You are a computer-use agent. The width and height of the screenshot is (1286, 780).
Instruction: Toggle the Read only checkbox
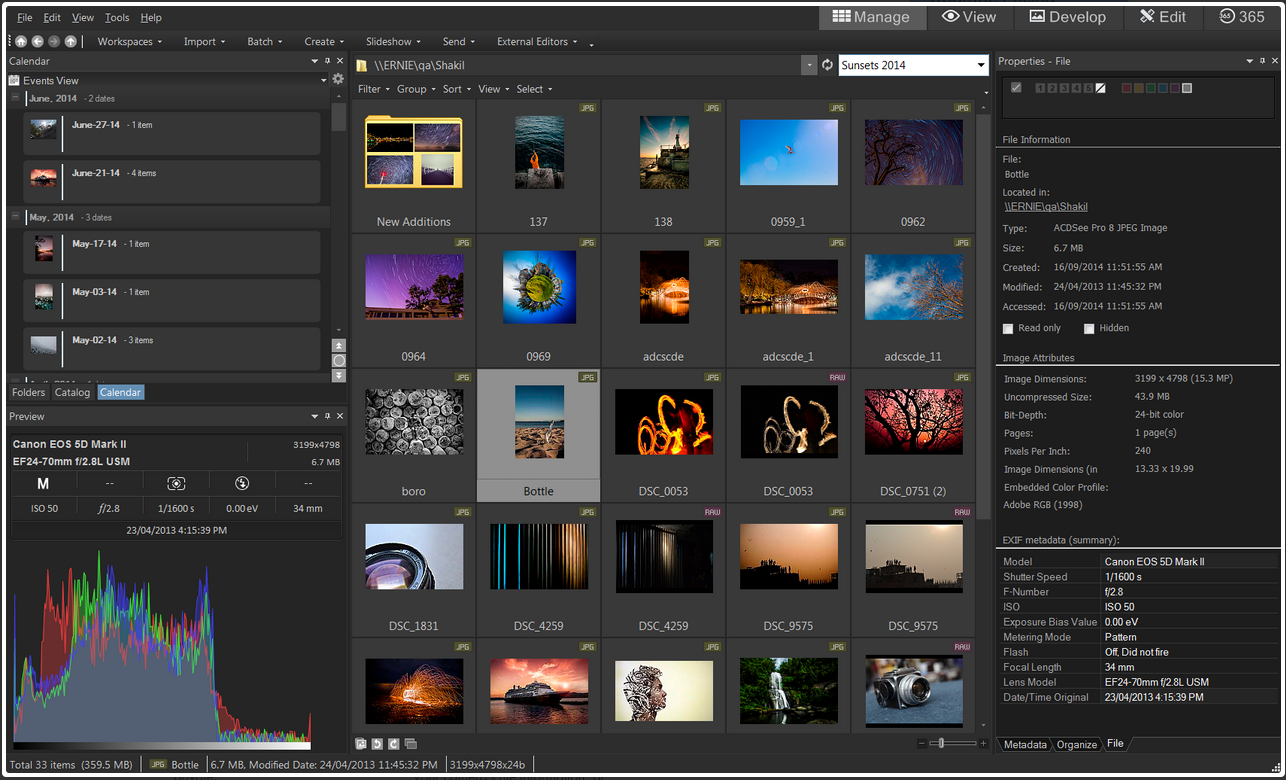tap(1008, 328)
